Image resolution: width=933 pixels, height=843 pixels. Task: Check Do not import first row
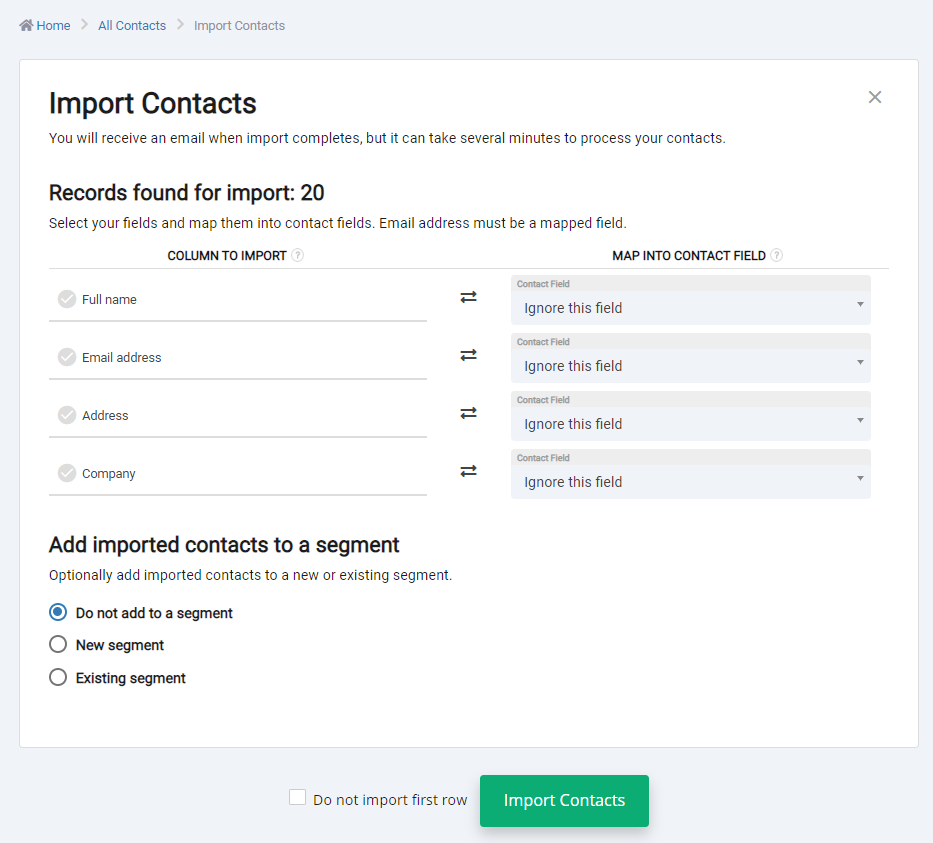[x=298, y=797]
